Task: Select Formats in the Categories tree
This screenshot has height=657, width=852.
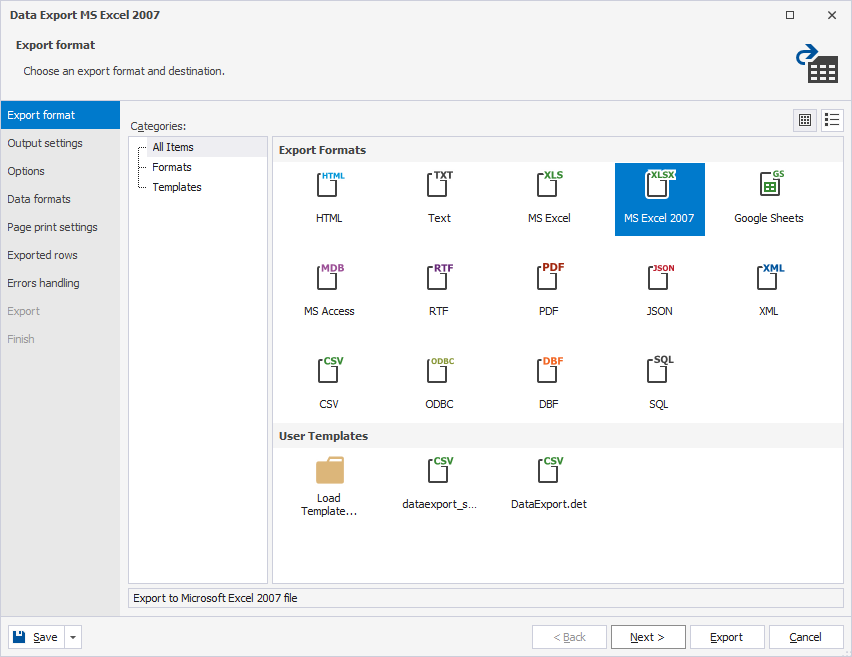Action: coord(172,167)
